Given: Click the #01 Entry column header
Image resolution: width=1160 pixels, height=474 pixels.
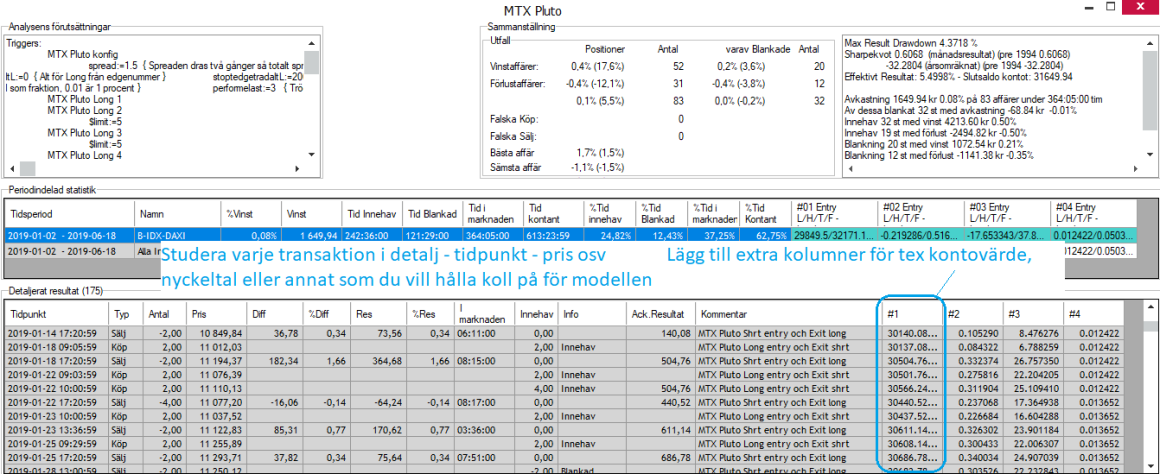Looking at the screenshot, I should [x=832, y=212].
